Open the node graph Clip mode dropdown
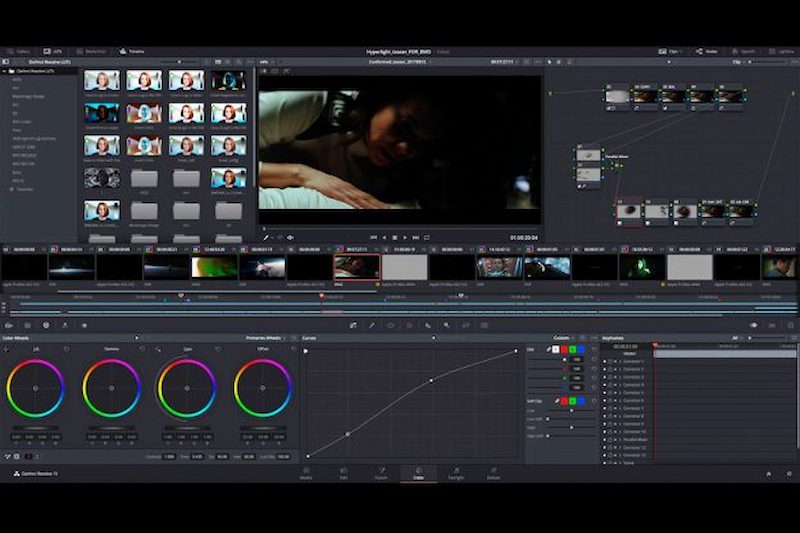 (741, 62)
